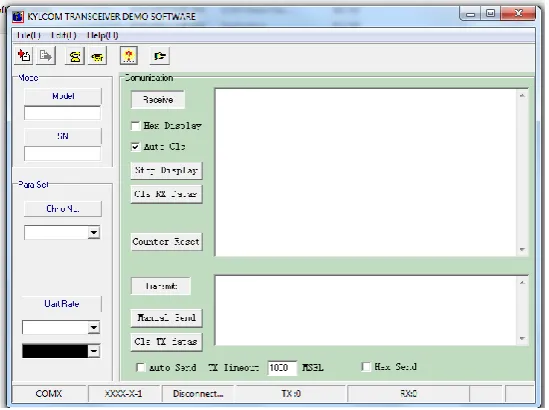Open the Edit menu
The image size is (549, 410).
point(63,35)
